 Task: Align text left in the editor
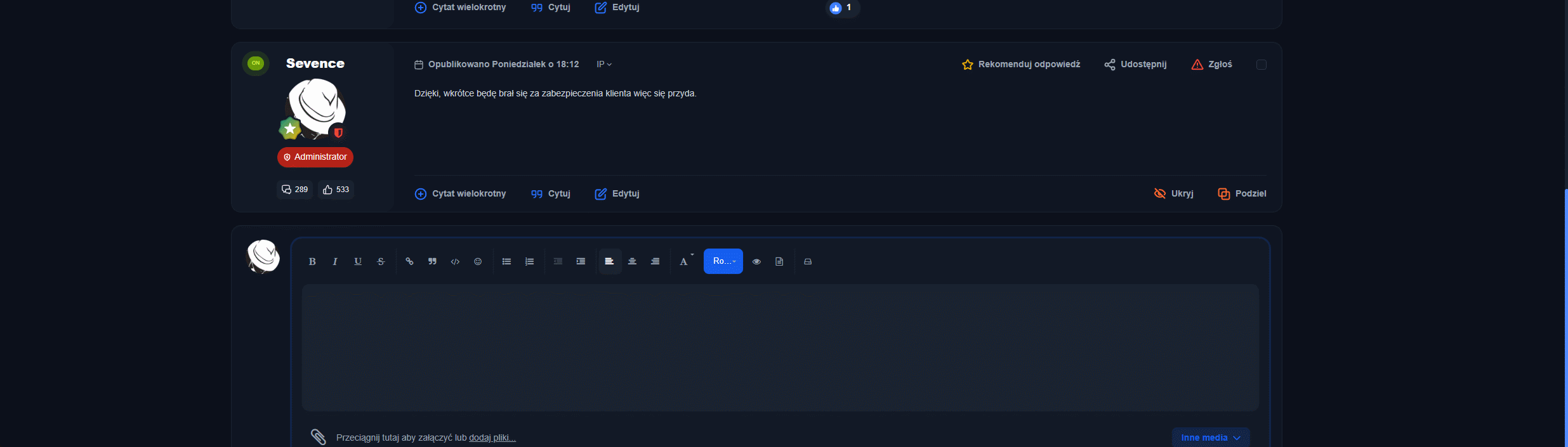(610, 261)
